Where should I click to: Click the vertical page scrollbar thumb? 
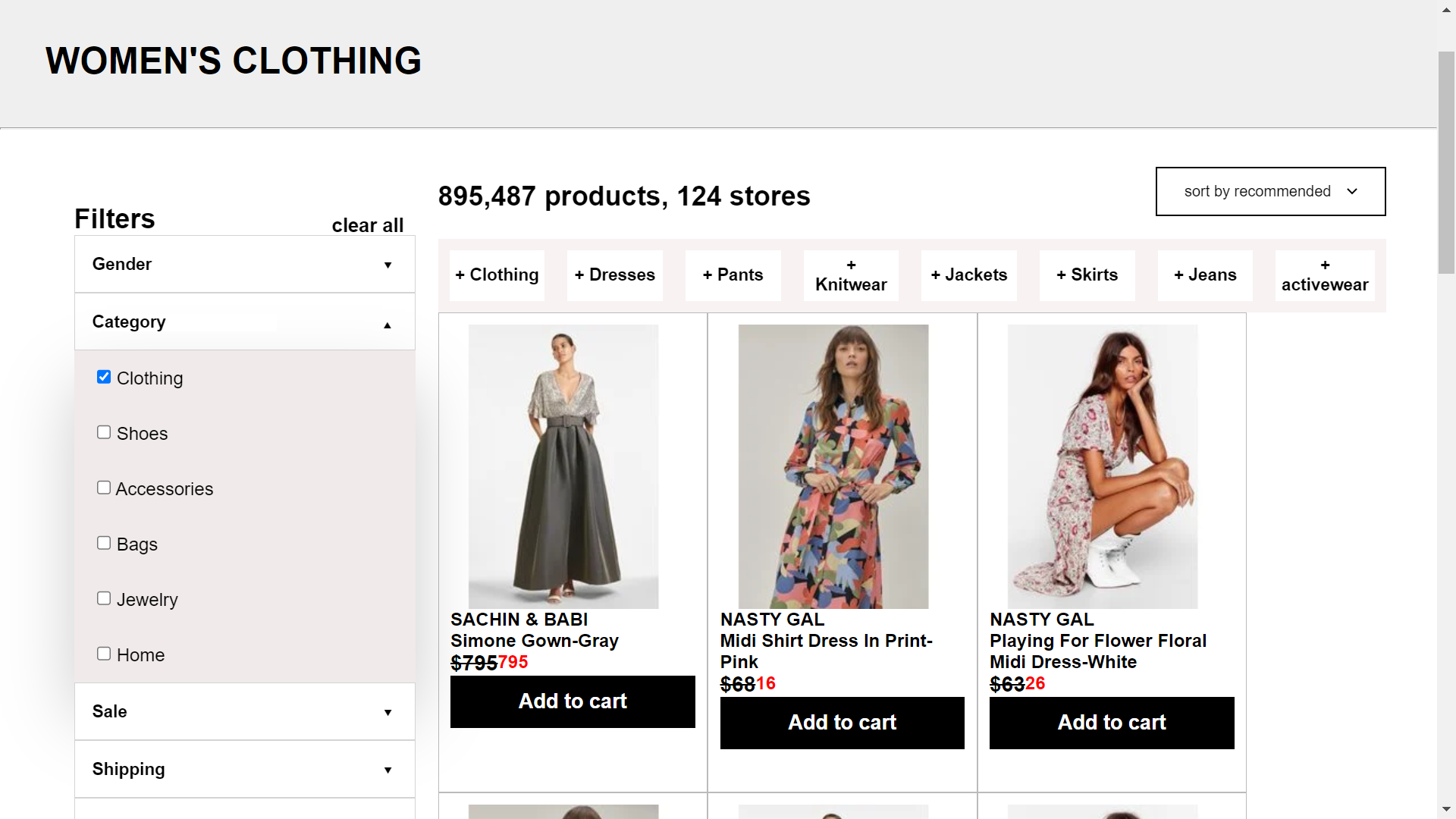click(x=1446, y=162)
